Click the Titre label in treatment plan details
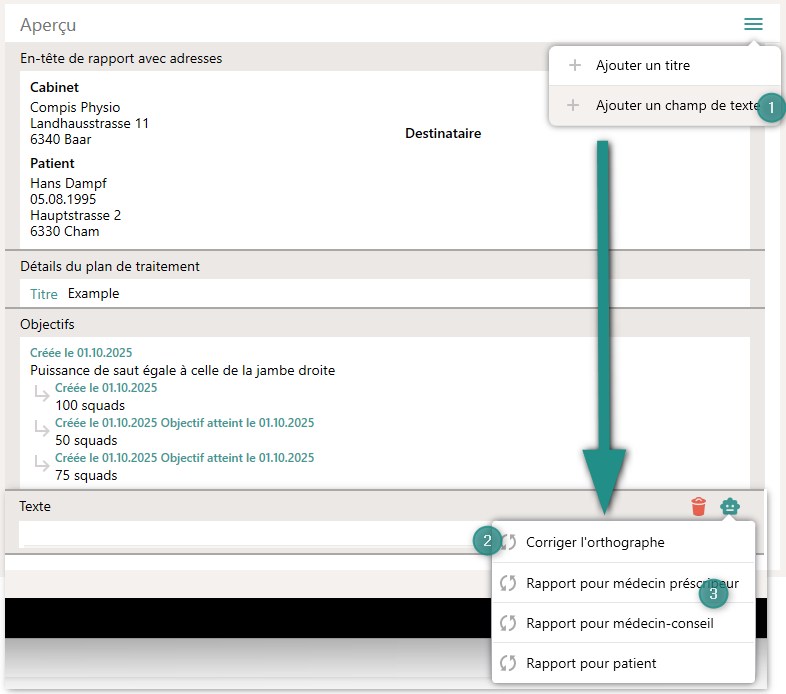Image resolution: width=786 pixels, height=694 pixels. [x=44, y=294]
